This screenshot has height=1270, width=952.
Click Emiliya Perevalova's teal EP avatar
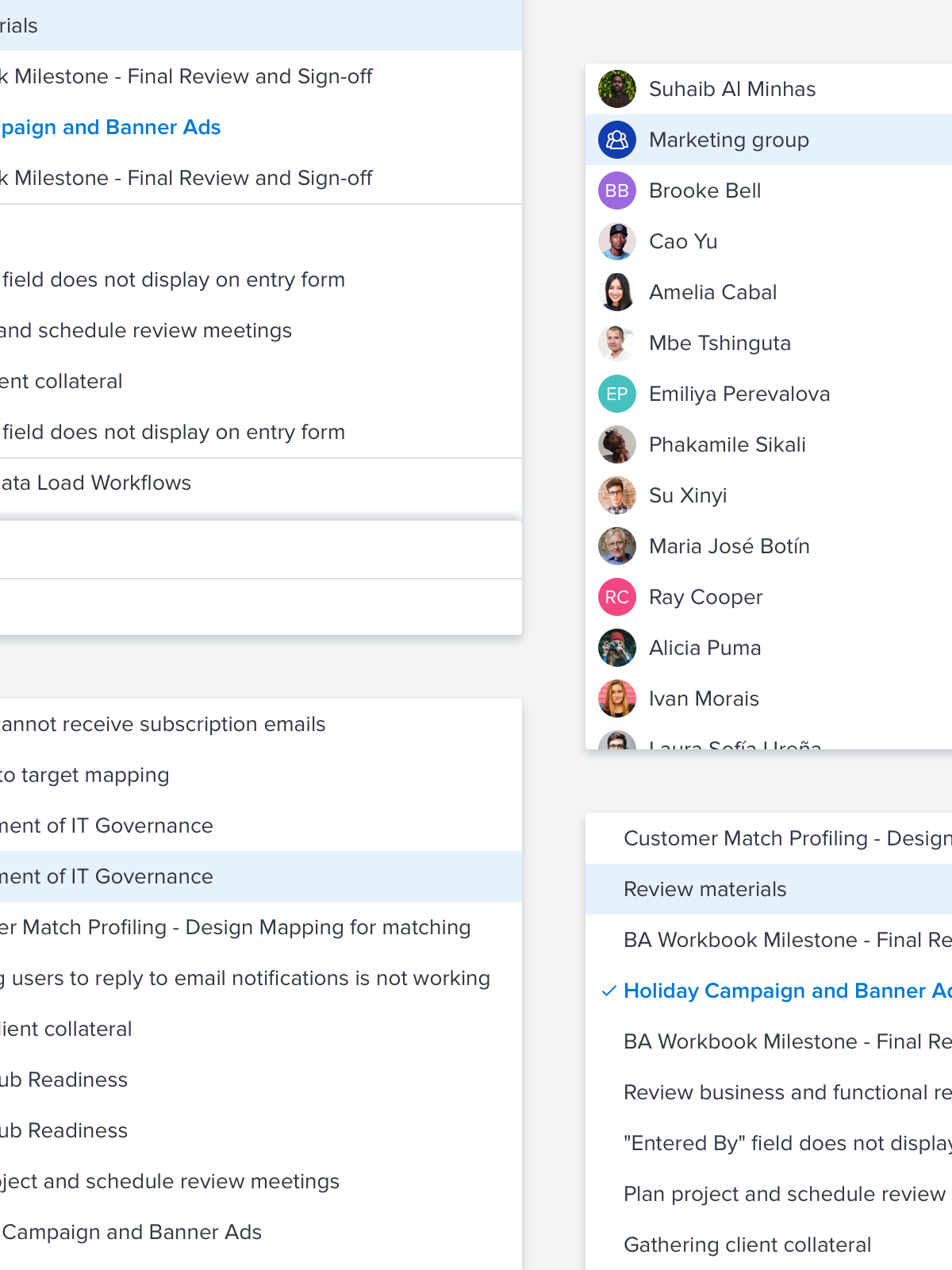pyautogui.click(x=616, y=394)
